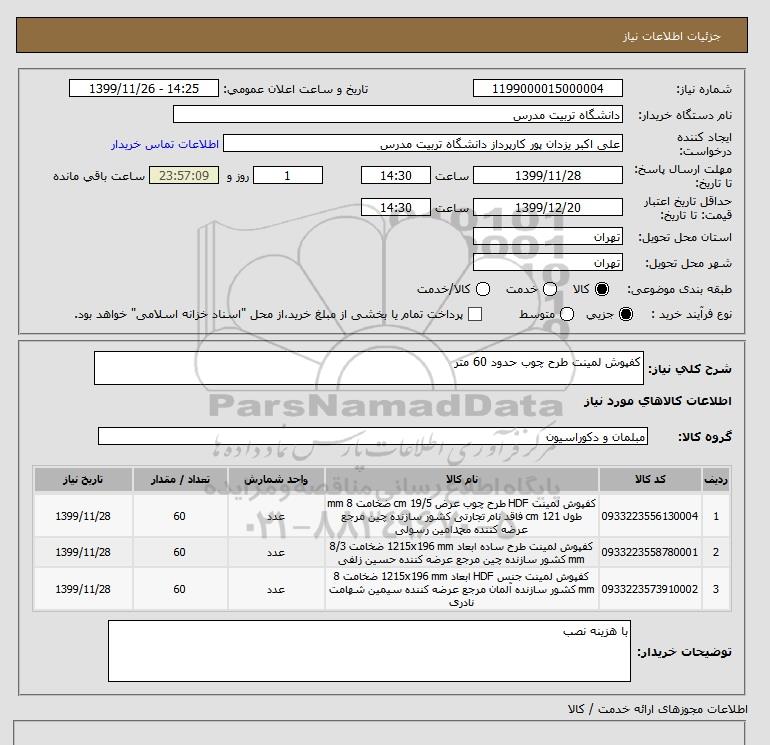Click product code 0933223573910002
Image resolution: width=770 pixels, height=745 pixels.
pos(650,589)
